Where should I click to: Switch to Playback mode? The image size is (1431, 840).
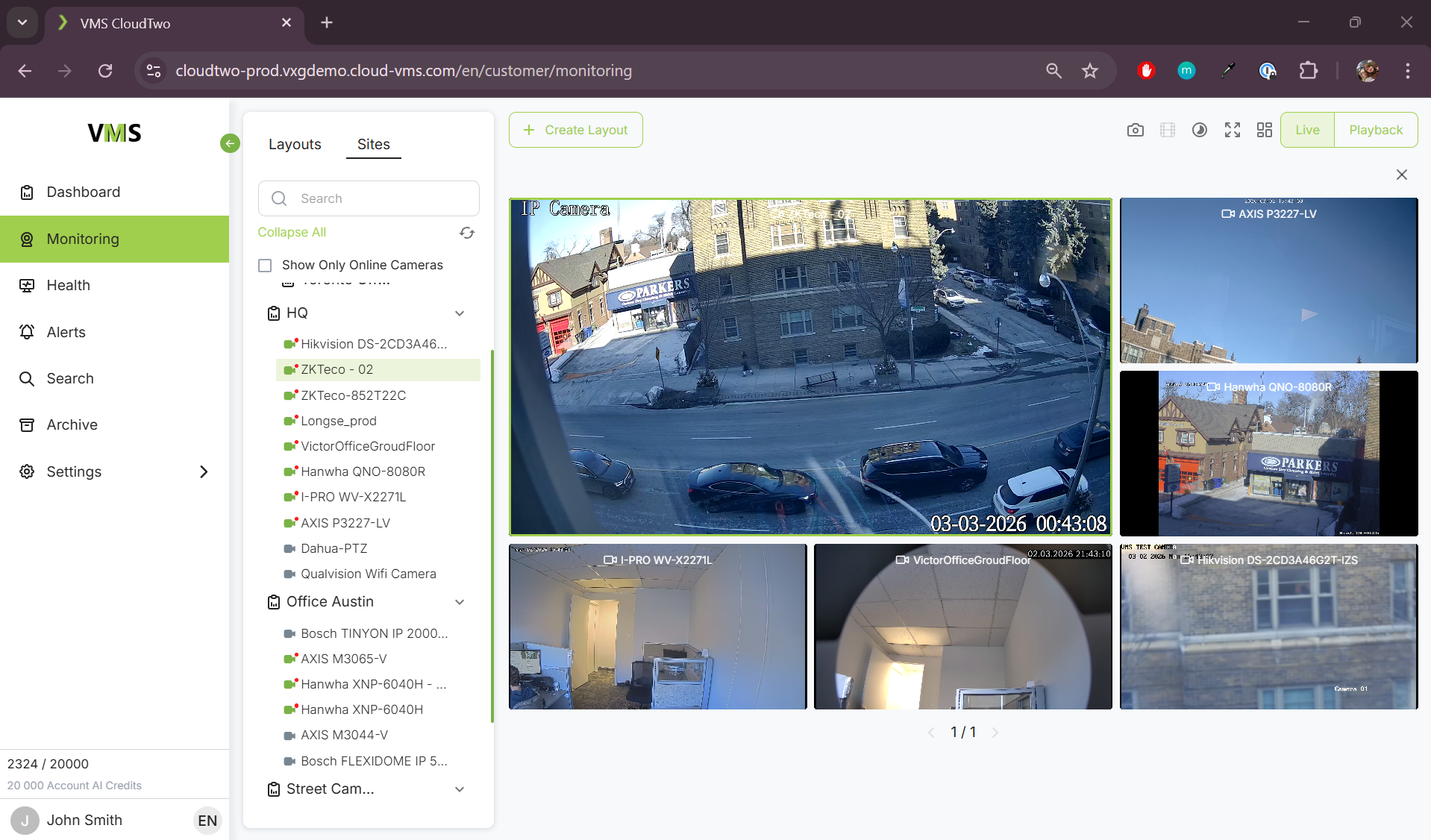[1375, 130]
